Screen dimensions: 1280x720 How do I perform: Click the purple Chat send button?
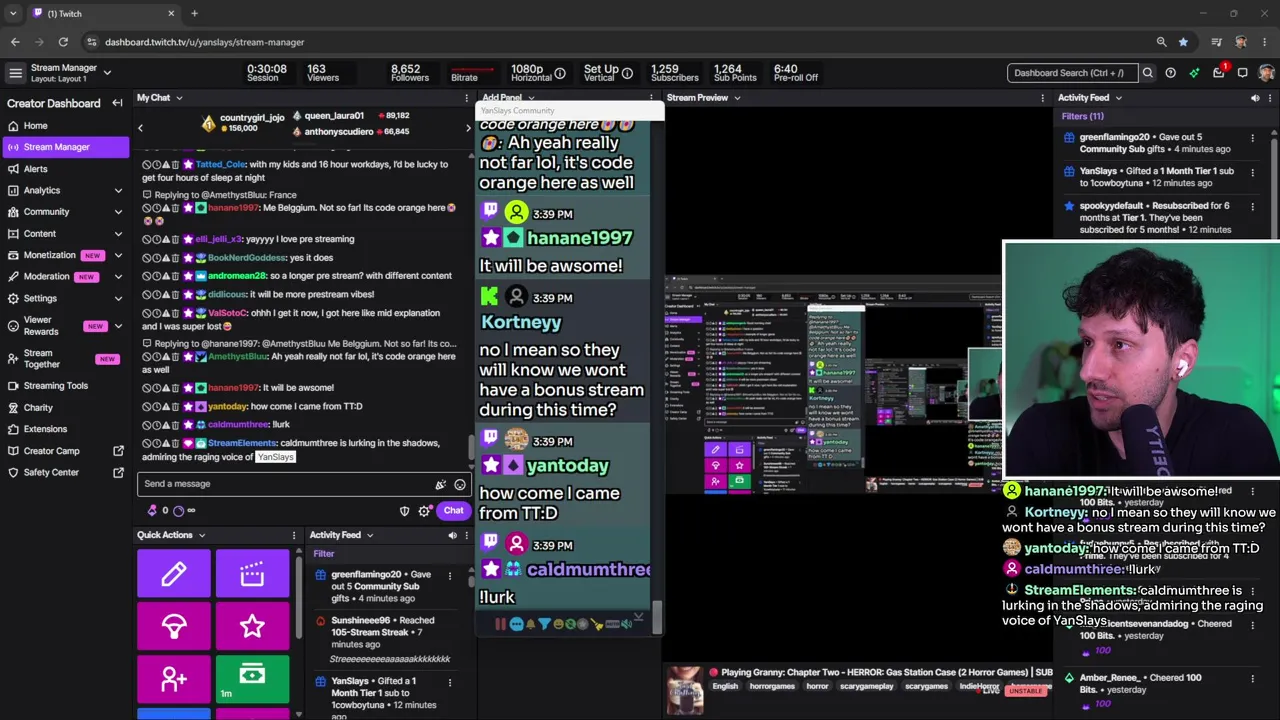(453, 511)
